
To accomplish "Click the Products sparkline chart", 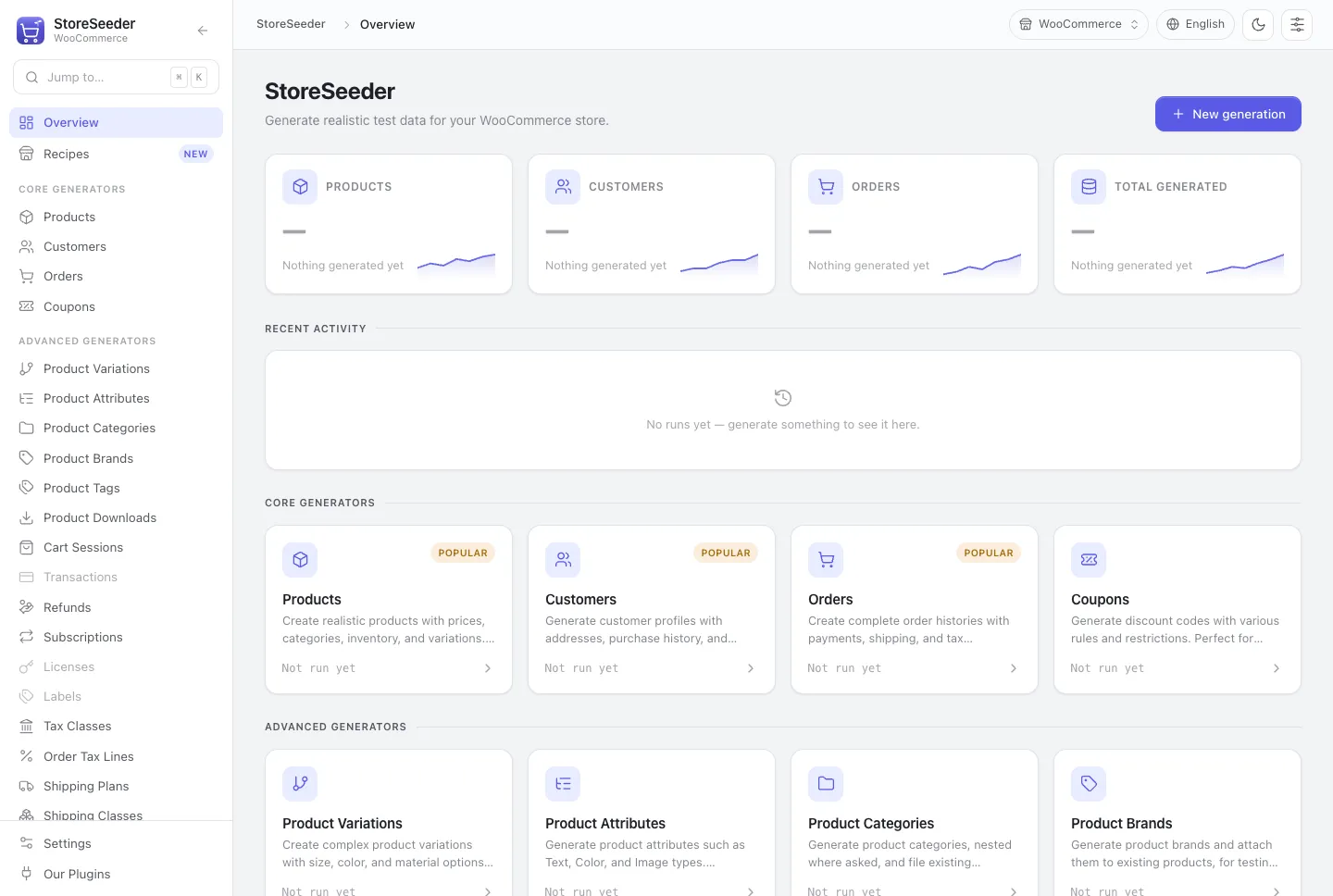I will click(456, 265).
